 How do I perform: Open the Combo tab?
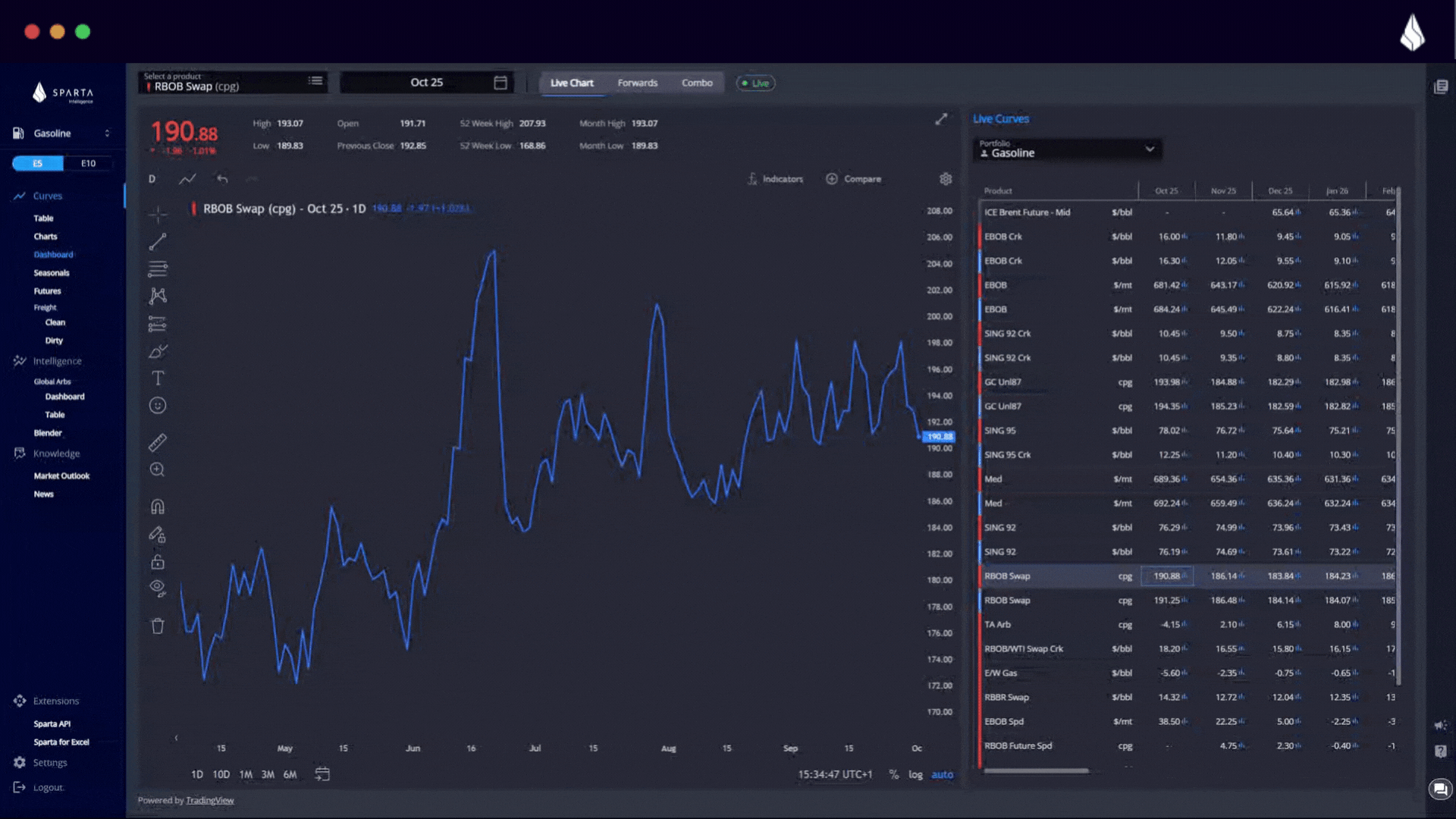[696, 83]
